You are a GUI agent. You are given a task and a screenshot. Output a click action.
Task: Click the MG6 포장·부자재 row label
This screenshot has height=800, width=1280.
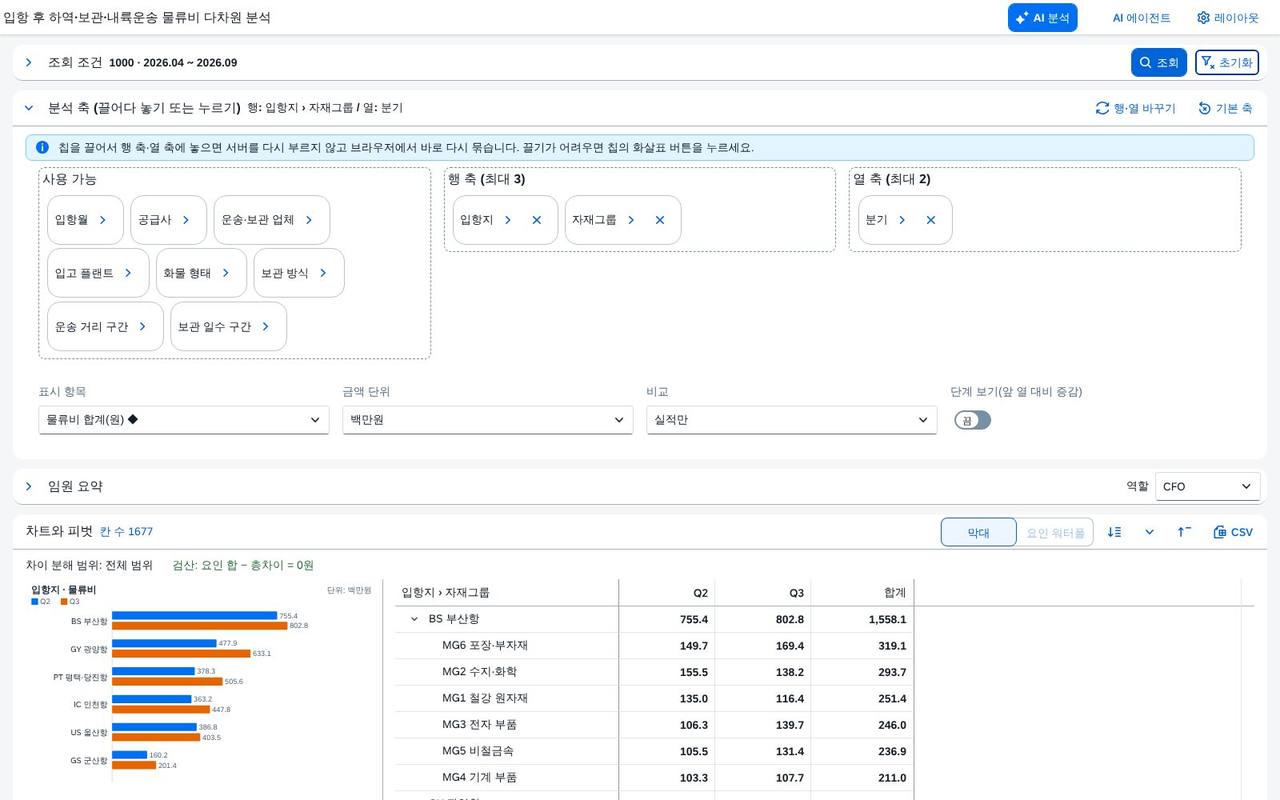coord(485,646)
